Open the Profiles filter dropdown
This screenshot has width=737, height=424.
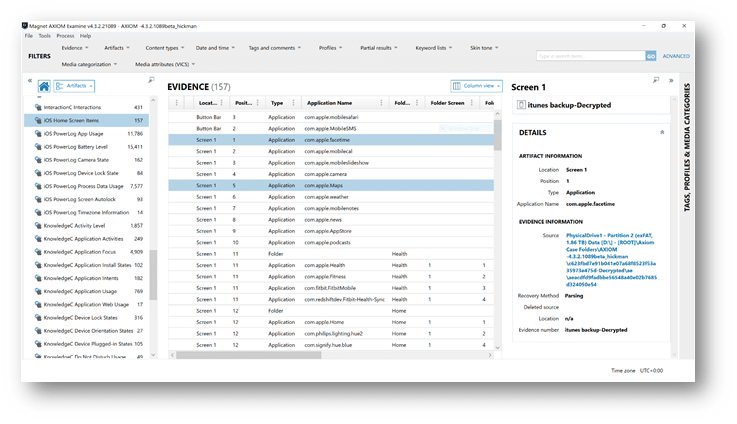330,48
